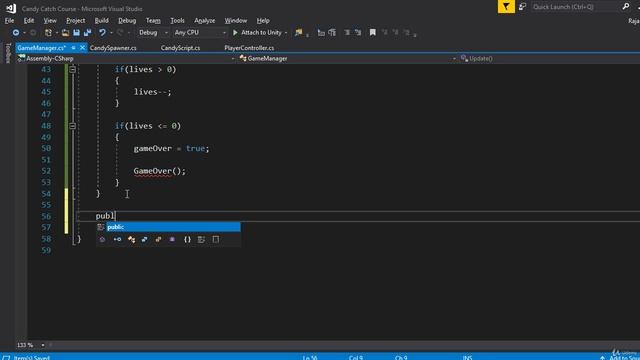Click the Attach to Unity button
Viewport: 640px width, 360px height.
pyautogui.click(x=257, y=33)
